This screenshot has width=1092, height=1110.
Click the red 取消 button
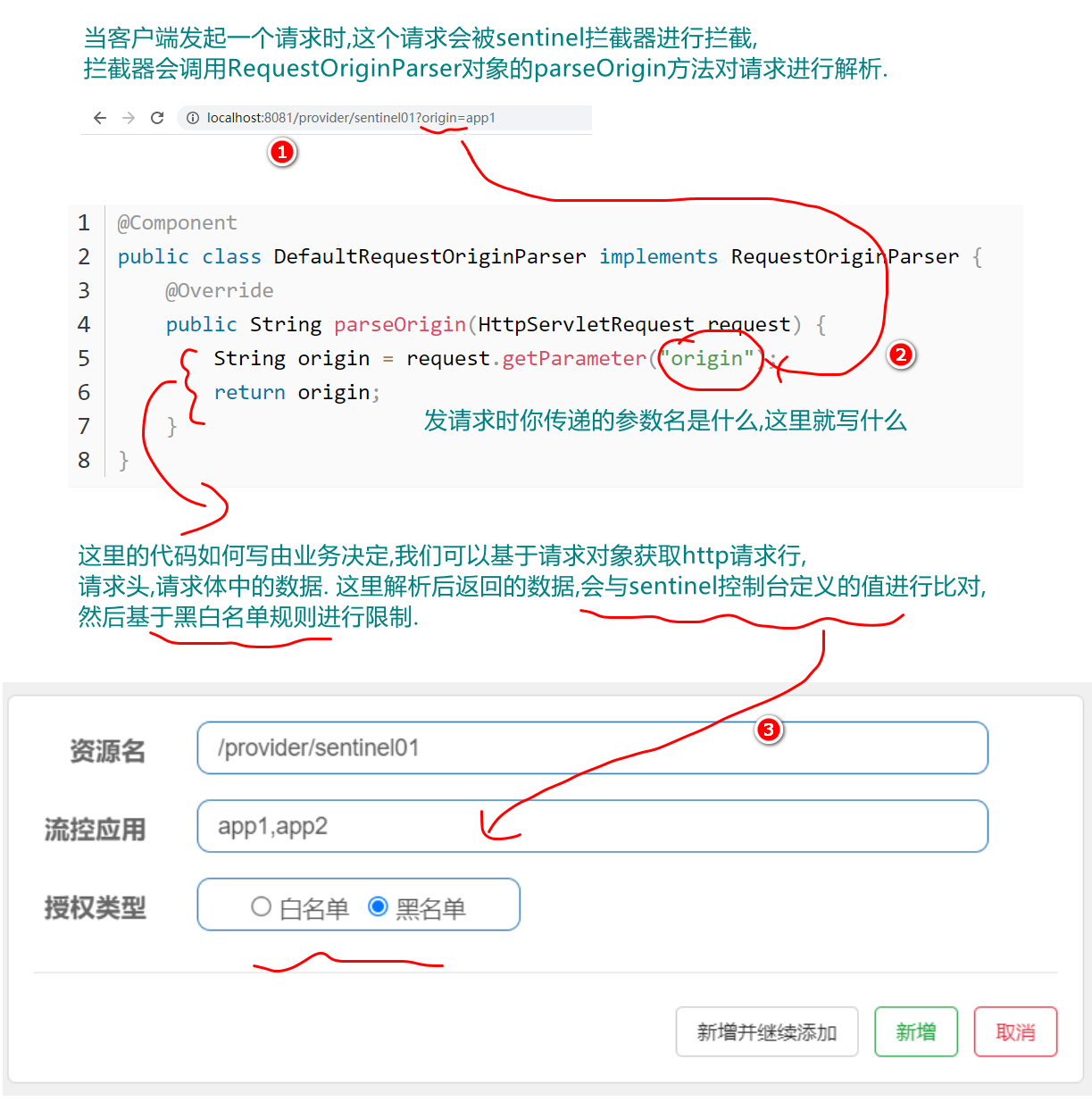[1015, 1032]
